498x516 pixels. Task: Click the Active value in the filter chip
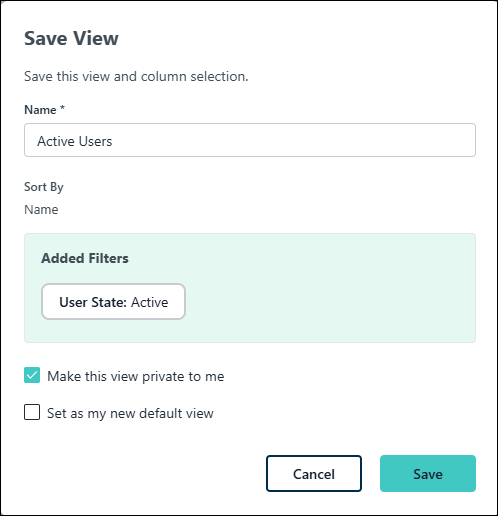150,302
